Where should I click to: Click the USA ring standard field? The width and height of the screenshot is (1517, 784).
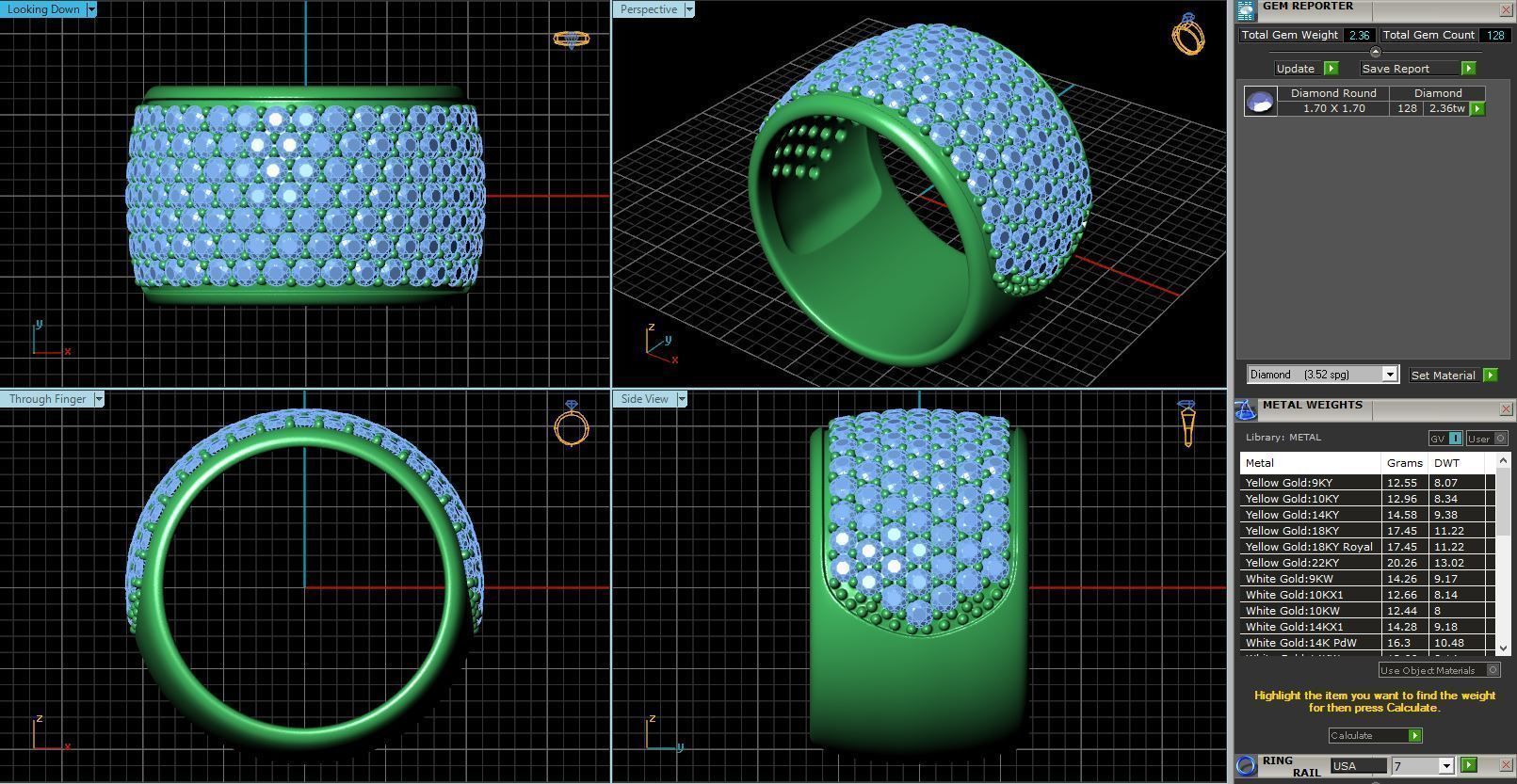pos(1358,766)
